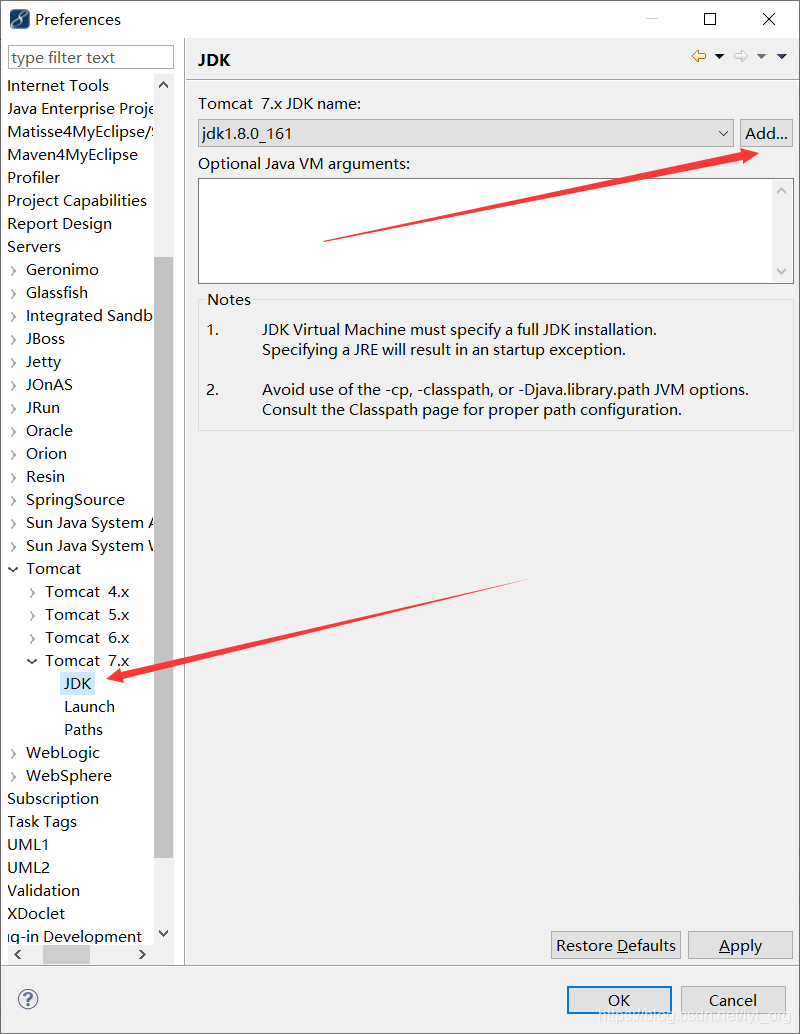Select JDK under Tomcat 7.x
800x1034 pixels.
(x=77, y=684)
